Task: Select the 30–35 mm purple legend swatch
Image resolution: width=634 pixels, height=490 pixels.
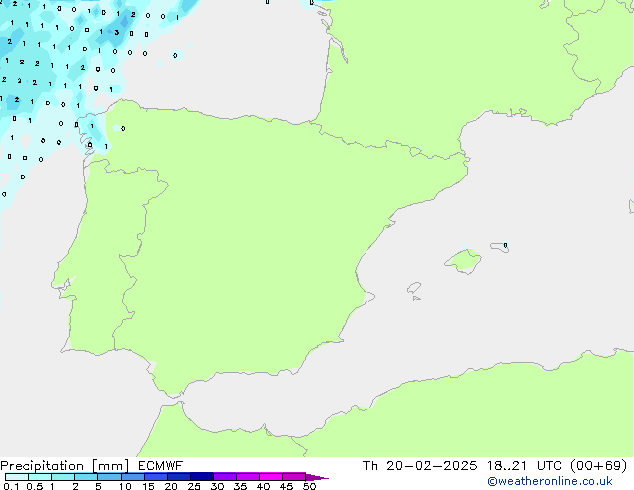Action: [x=225, y=477]
